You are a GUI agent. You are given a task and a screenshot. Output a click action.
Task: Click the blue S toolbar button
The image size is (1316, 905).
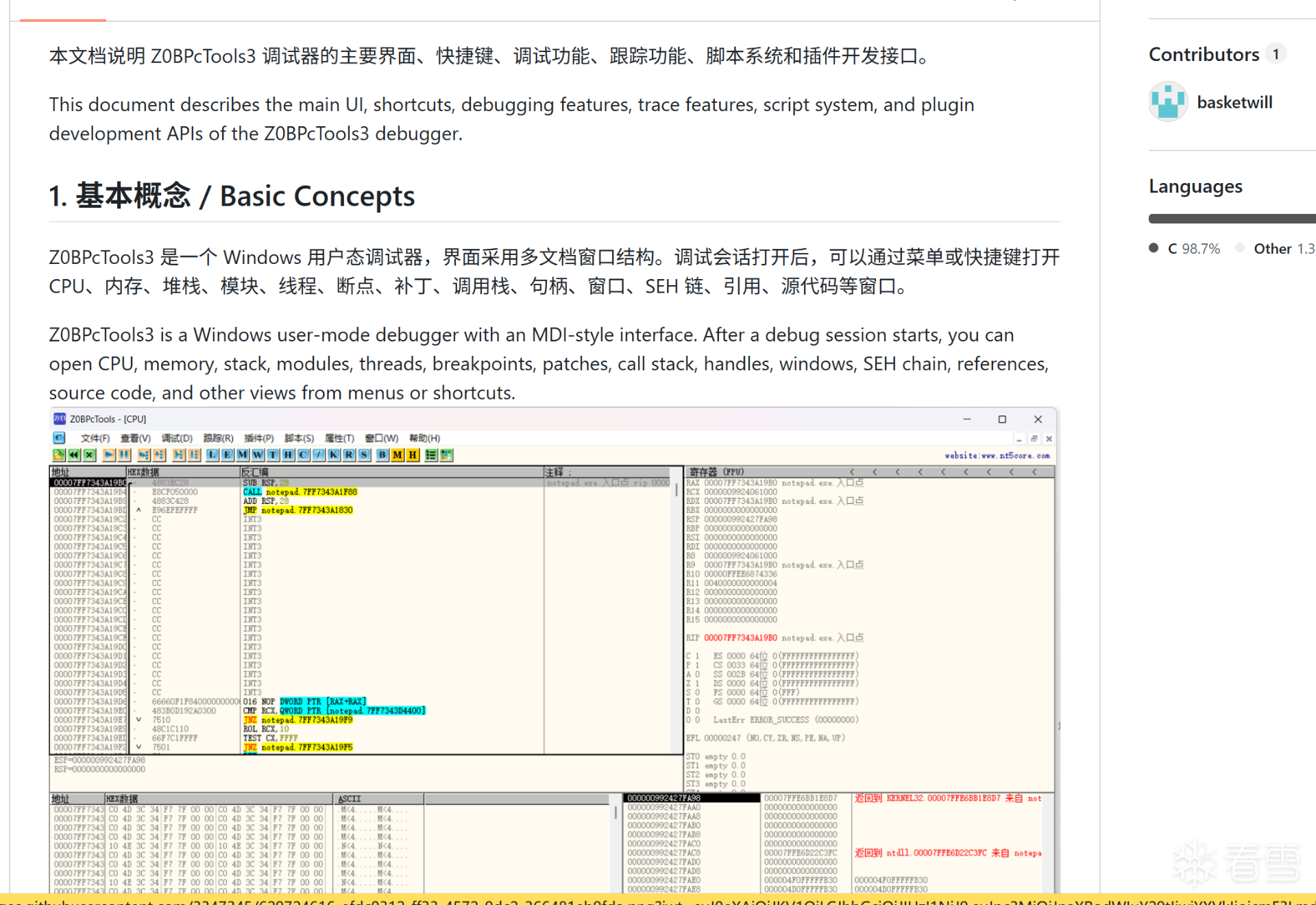point(364,455)
